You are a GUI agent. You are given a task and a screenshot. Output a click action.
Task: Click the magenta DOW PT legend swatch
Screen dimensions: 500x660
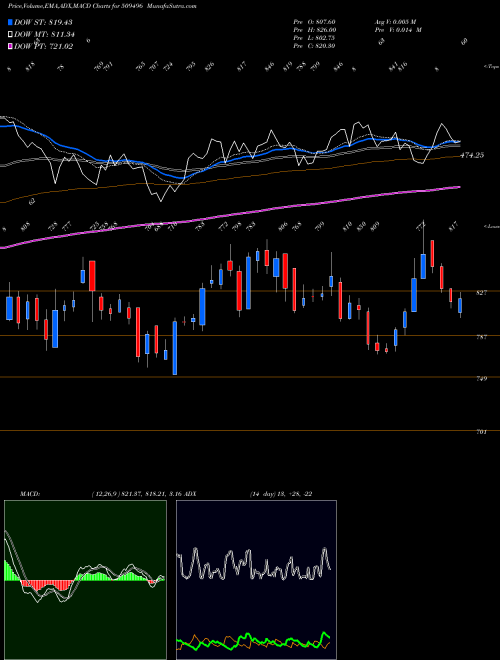[10, 46]
